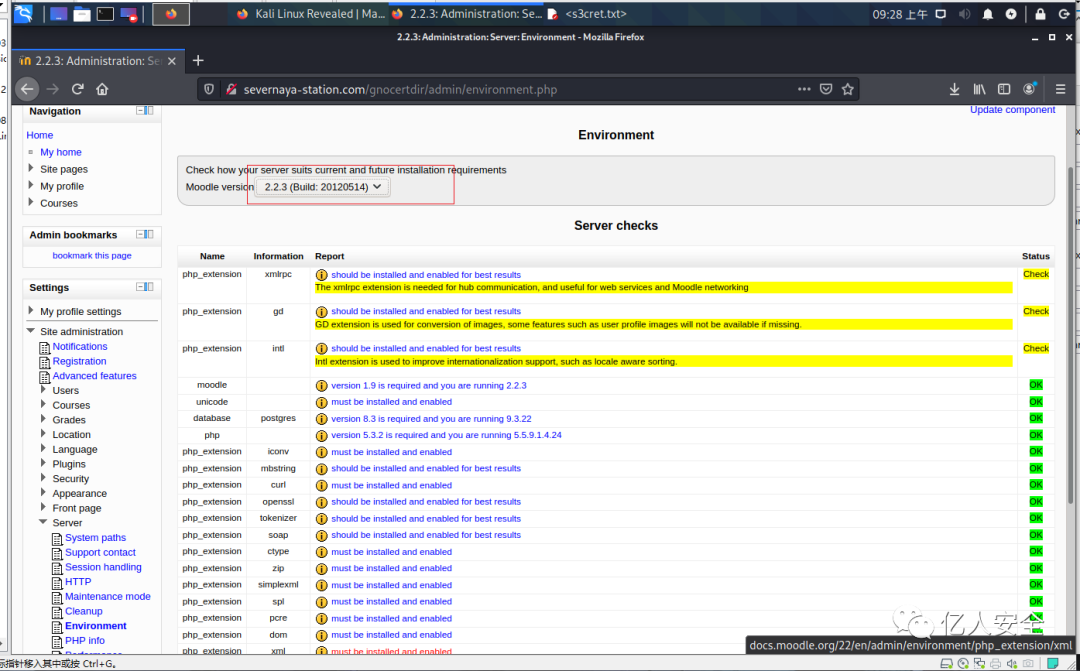1080x671 pixels.
Task: Open the Cleanup link under Server
Action: tap(83, 611)
